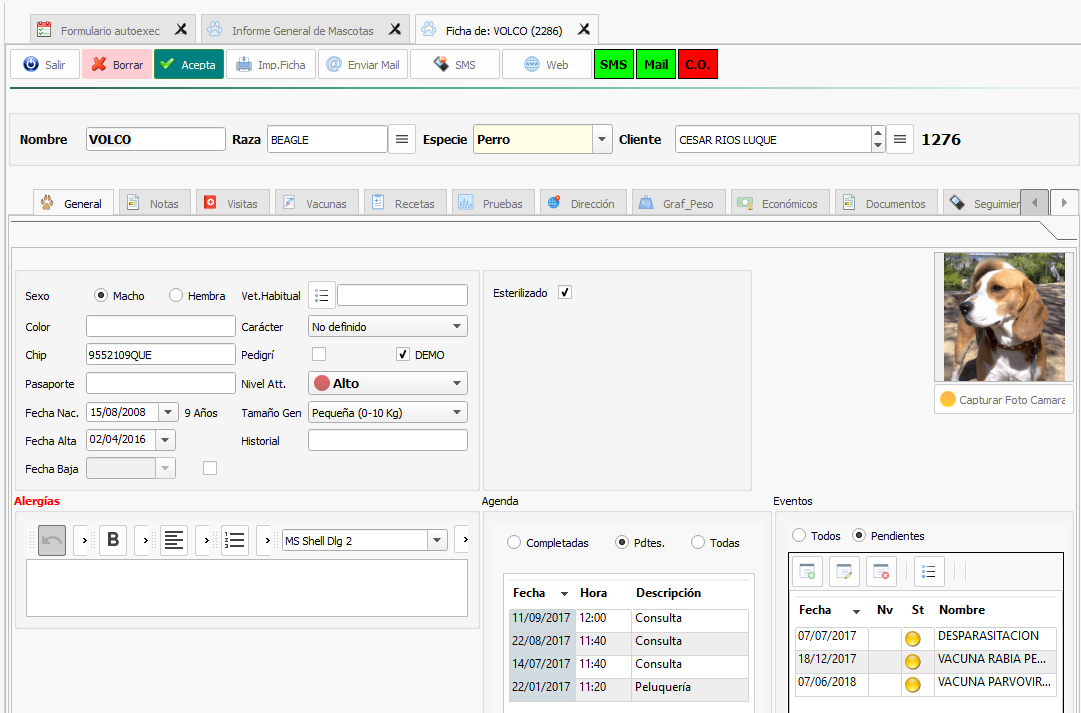Select Macho sex option
The image size is (1081, 713).
101,295
